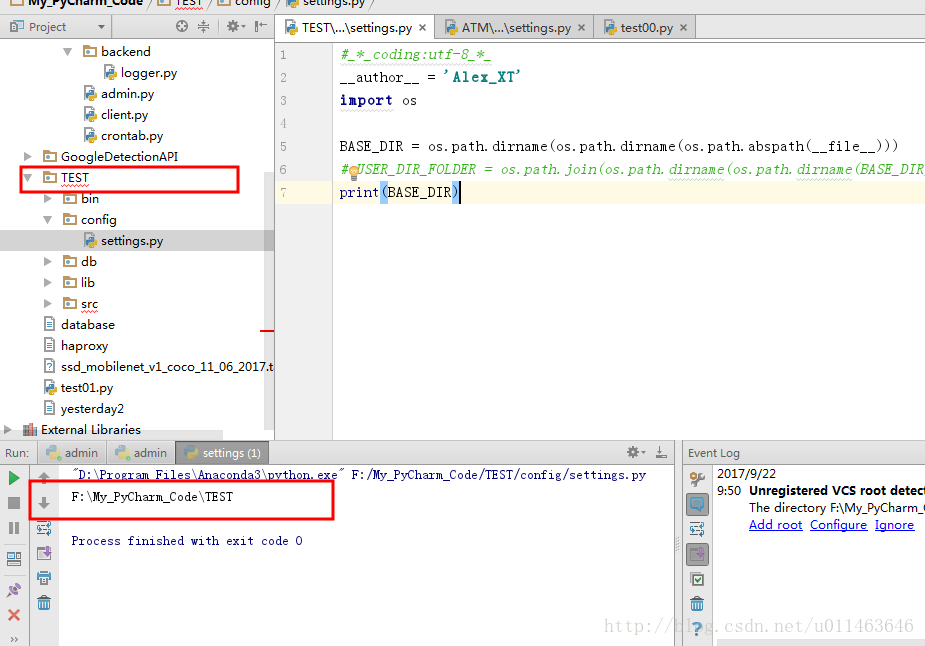Viewport: 925px width, 646px height.
Task: Close the TEST settings.py tab
Action: pyautogui.click(x=422, y=28)
